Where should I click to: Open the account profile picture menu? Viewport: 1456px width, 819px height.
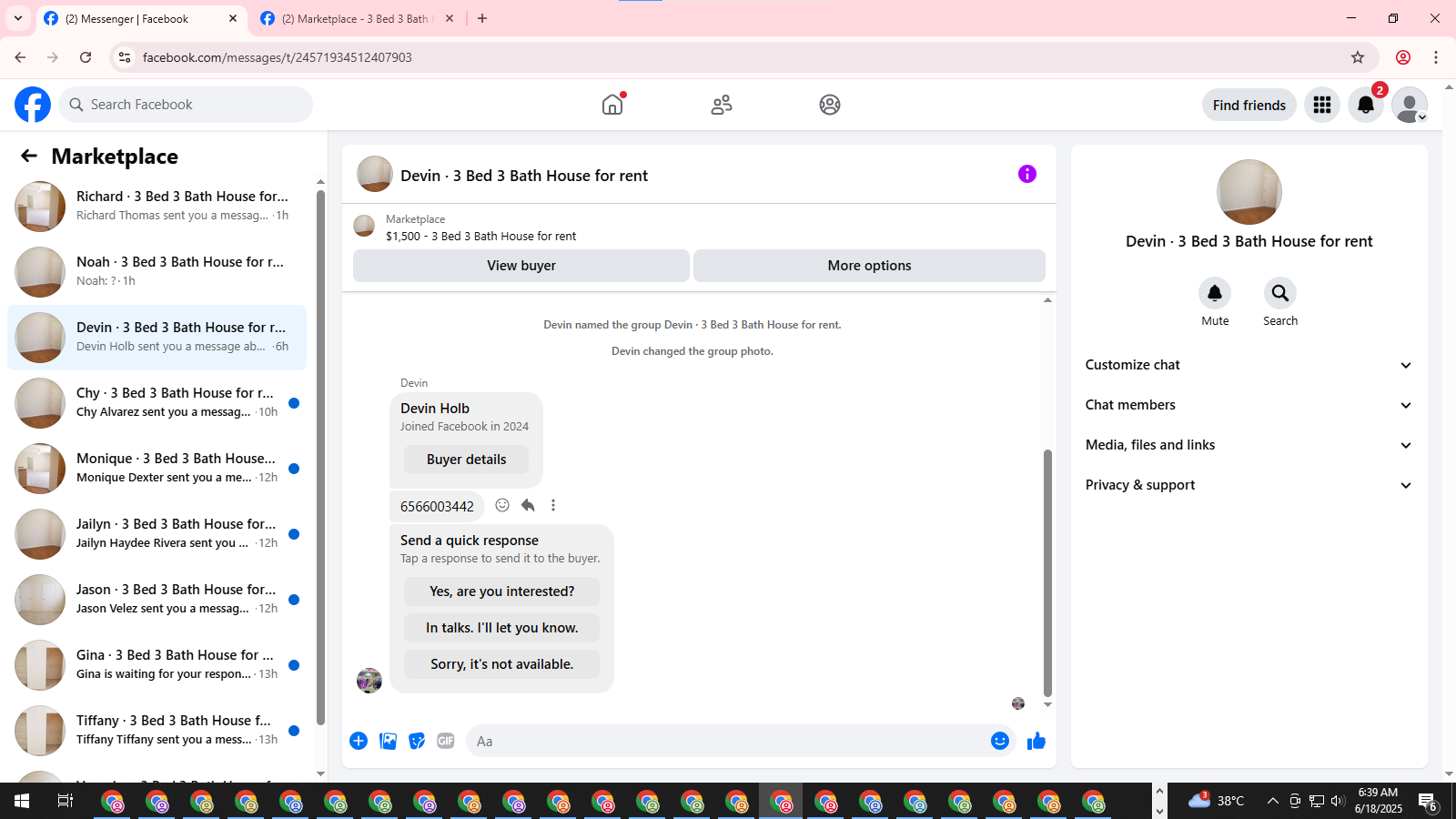[x=1410, y=105]
